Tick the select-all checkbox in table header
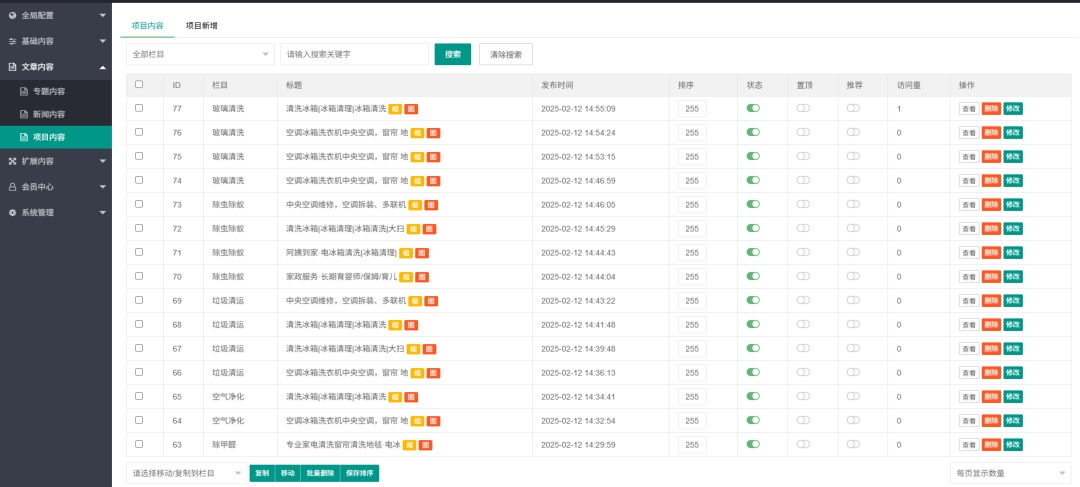1080x487 pixels. click(x=139, y=84)
